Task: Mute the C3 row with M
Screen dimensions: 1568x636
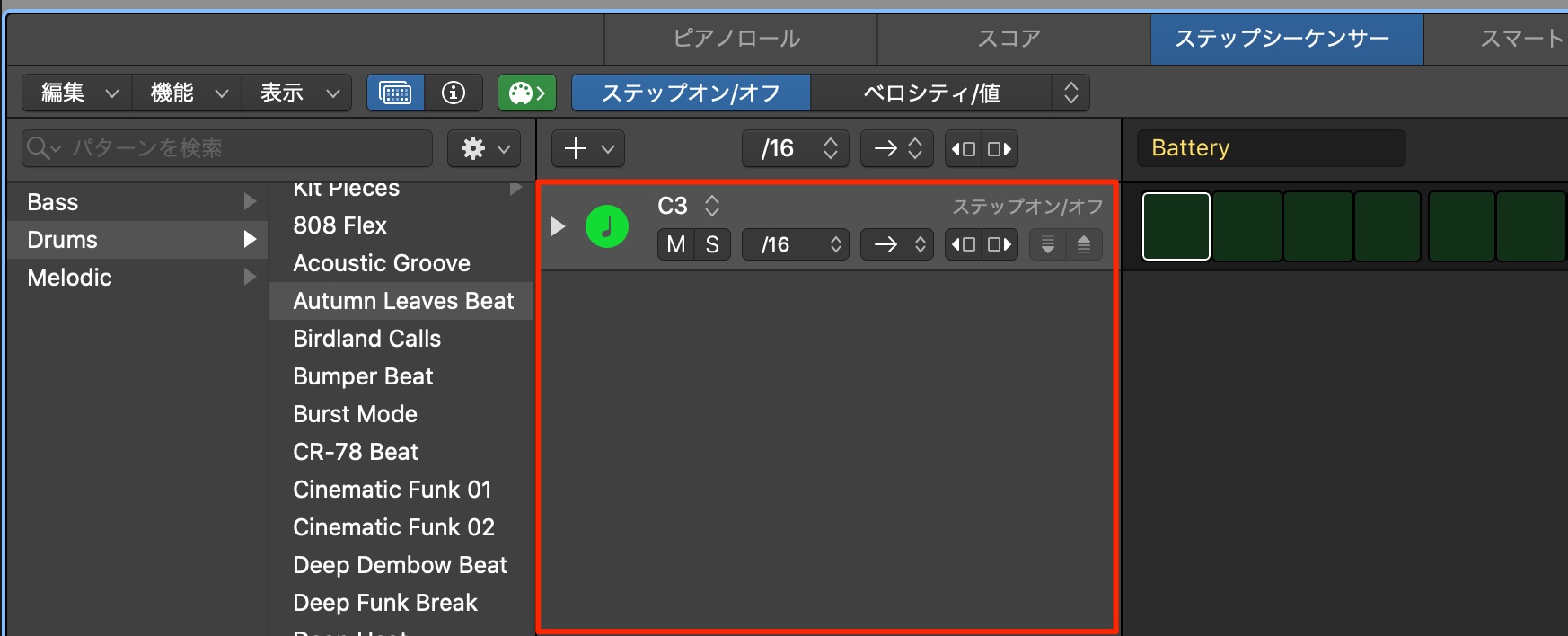Action: tap(676, 244)
